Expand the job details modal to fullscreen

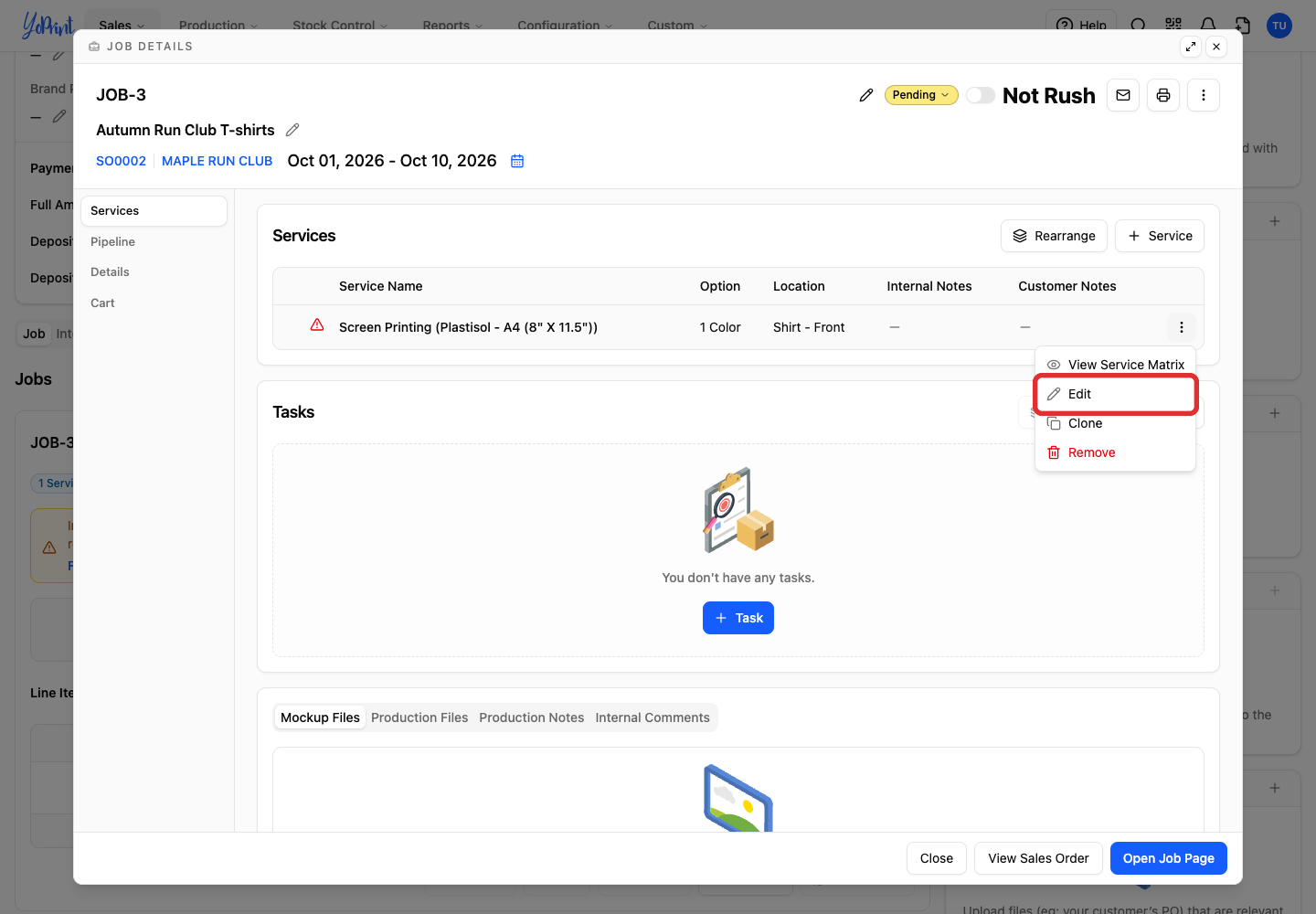click(1191, 47)
